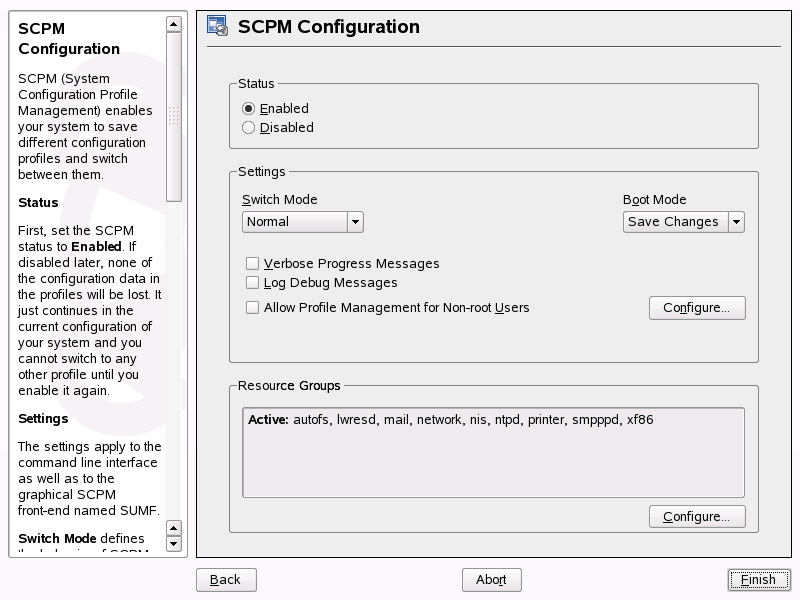The width and height of the screenshot is (800, 600).
Task: Tick the Log Debug Messages checkbox
Action: (253, 283)
